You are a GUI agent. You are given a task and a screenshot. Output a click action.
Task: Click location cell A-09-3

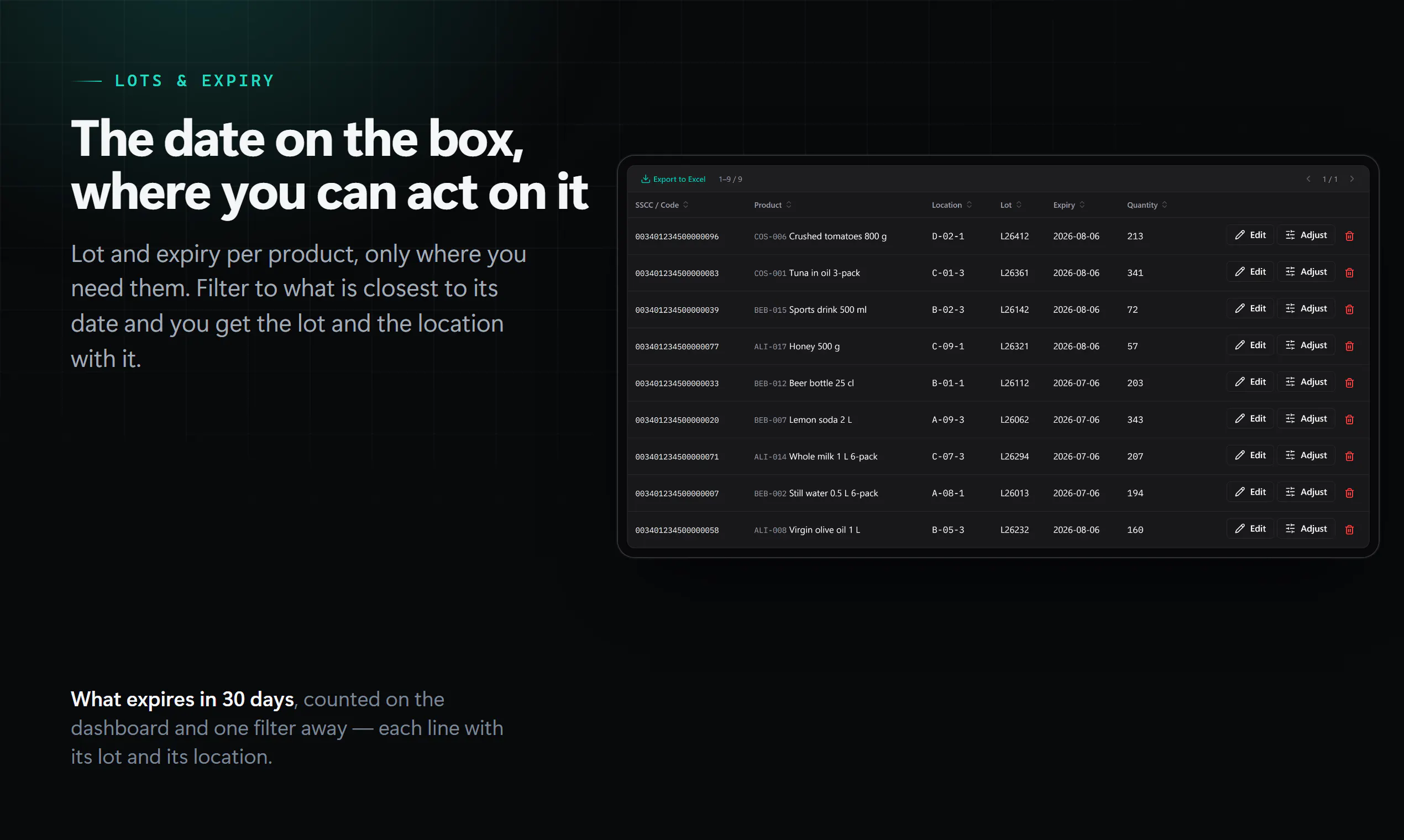point(947,419)
